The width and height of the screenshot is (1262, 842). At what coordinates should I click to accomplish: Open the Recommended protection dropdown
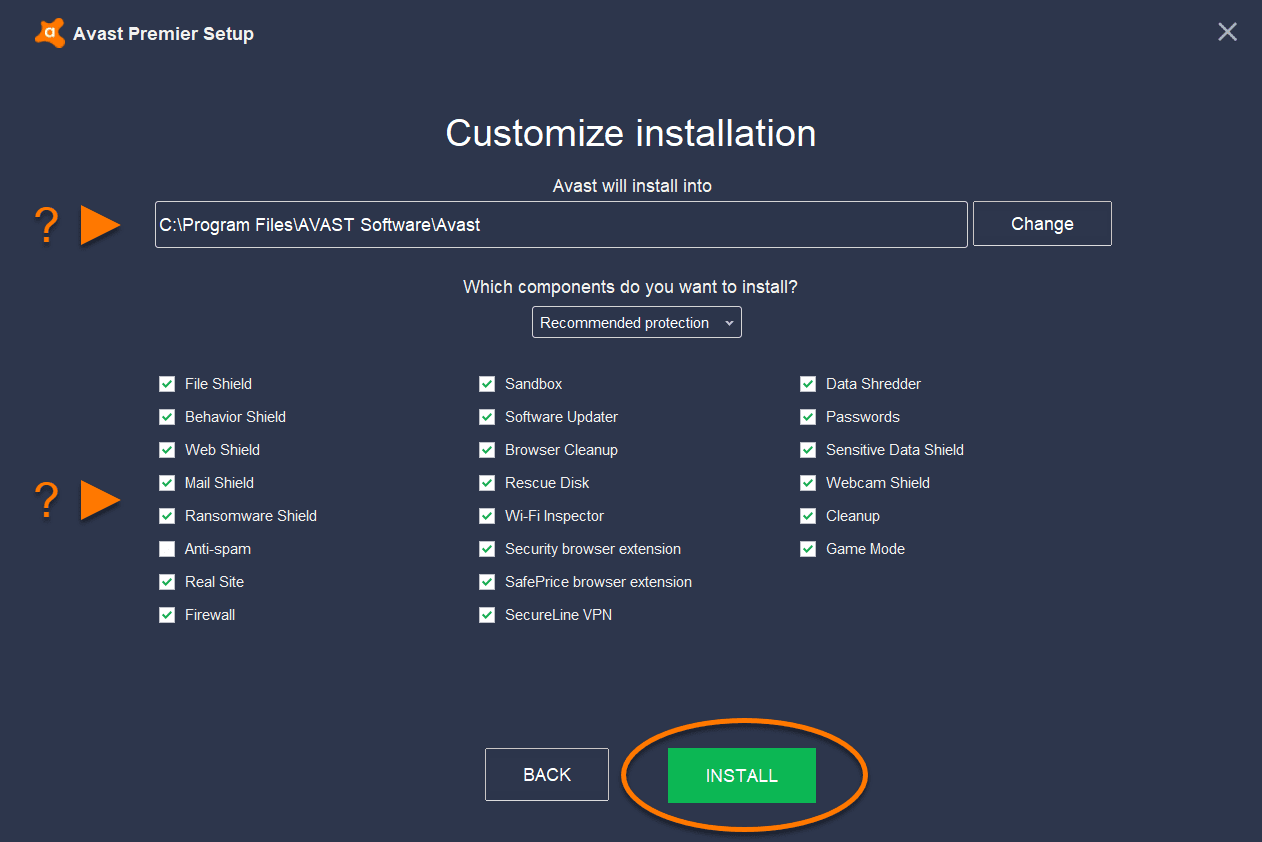pos(636,322)
